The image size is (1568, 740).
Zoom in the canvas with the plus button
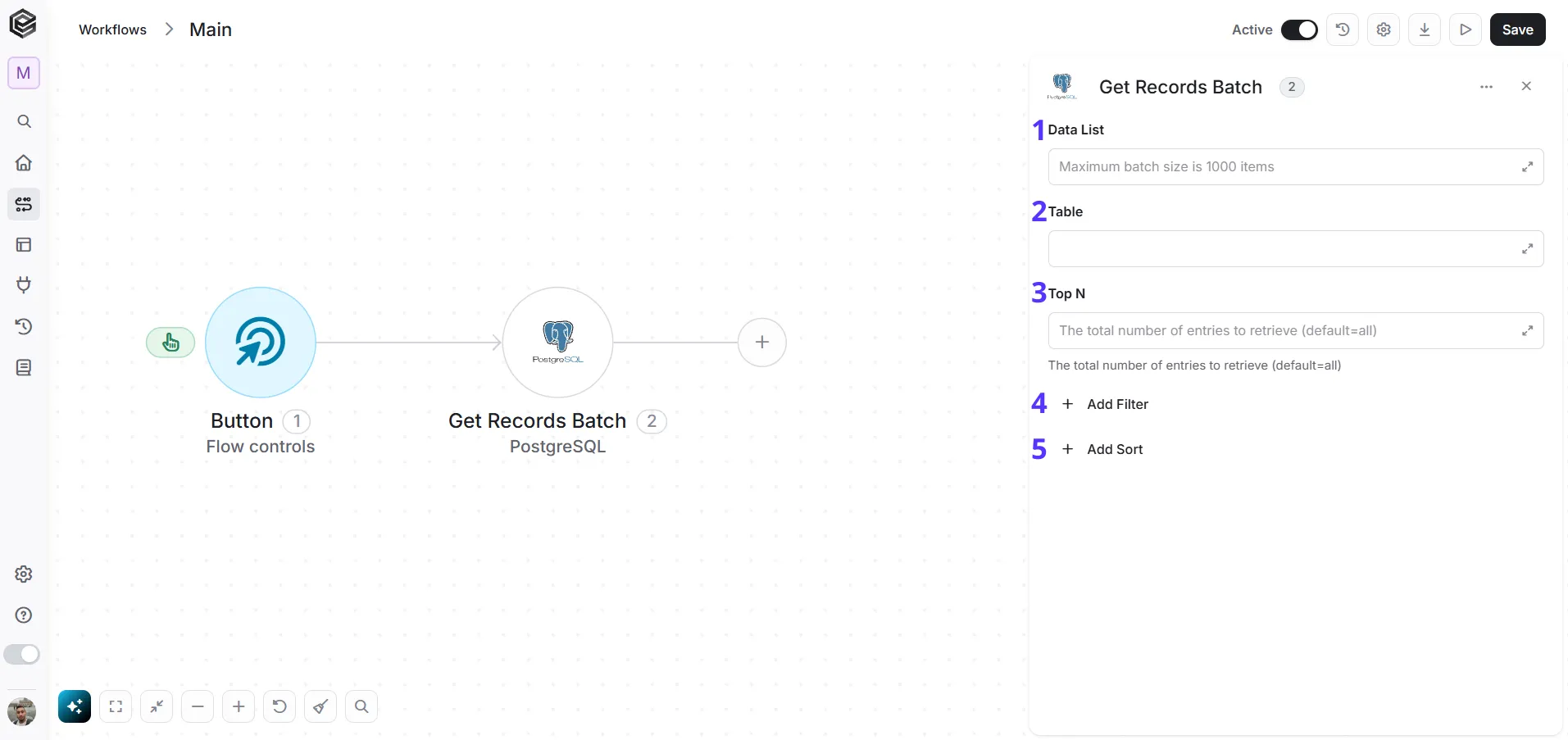click(x=239, y=706)
